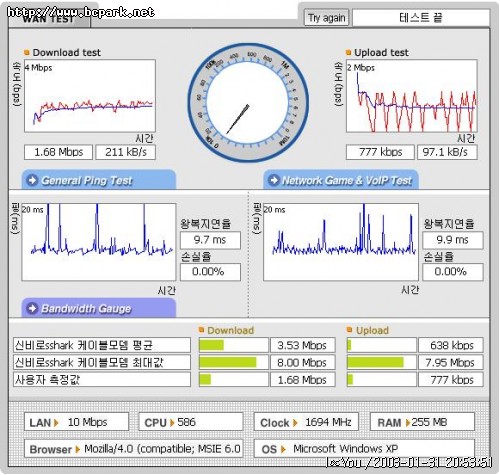Click the 1.68 Mbps user download bar
The width and height of the screenshot is (500, 475).
click(233, 380)
